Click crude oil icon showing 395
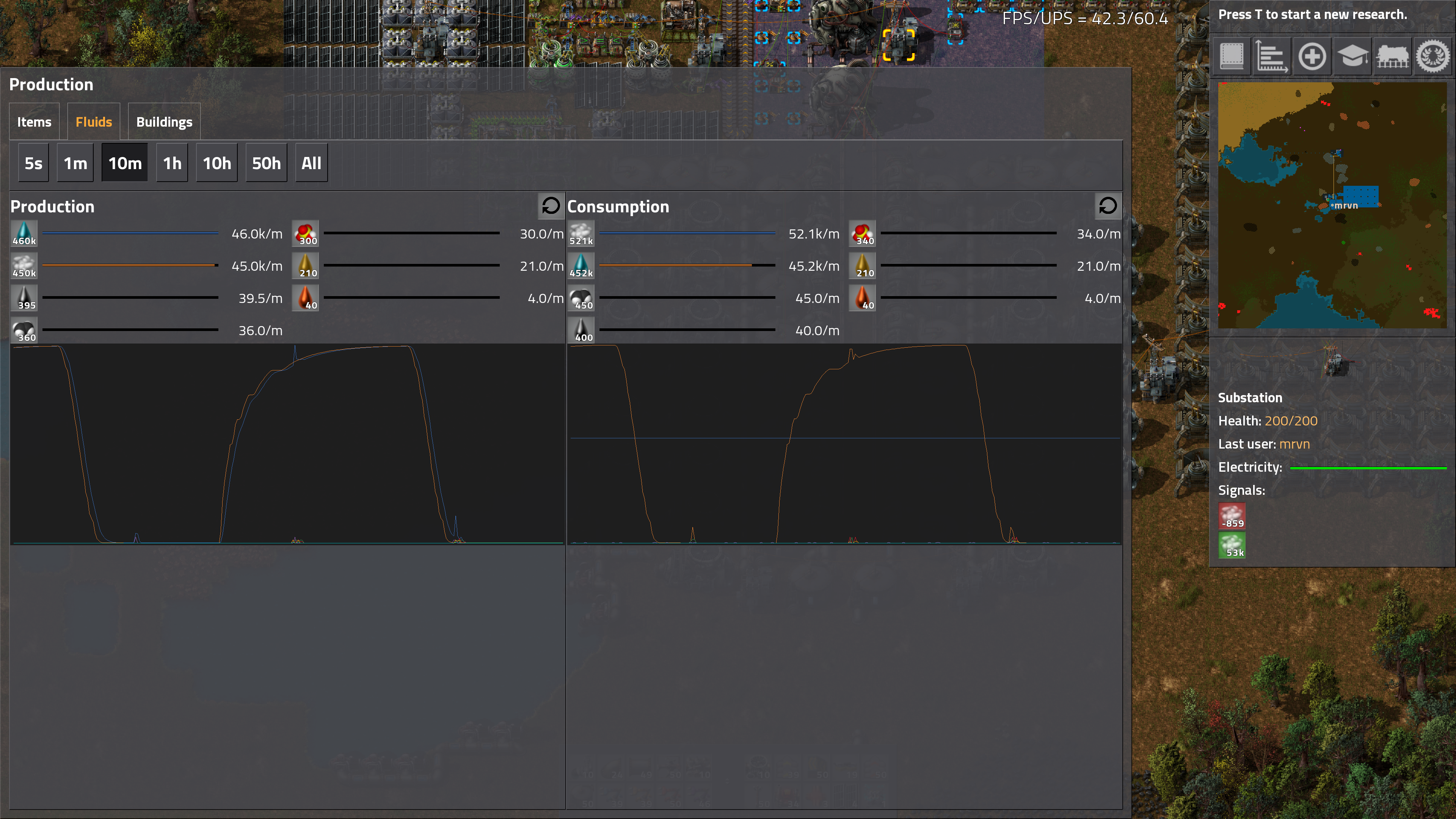The image size is (1456, 819). click(x=24, y=298)
